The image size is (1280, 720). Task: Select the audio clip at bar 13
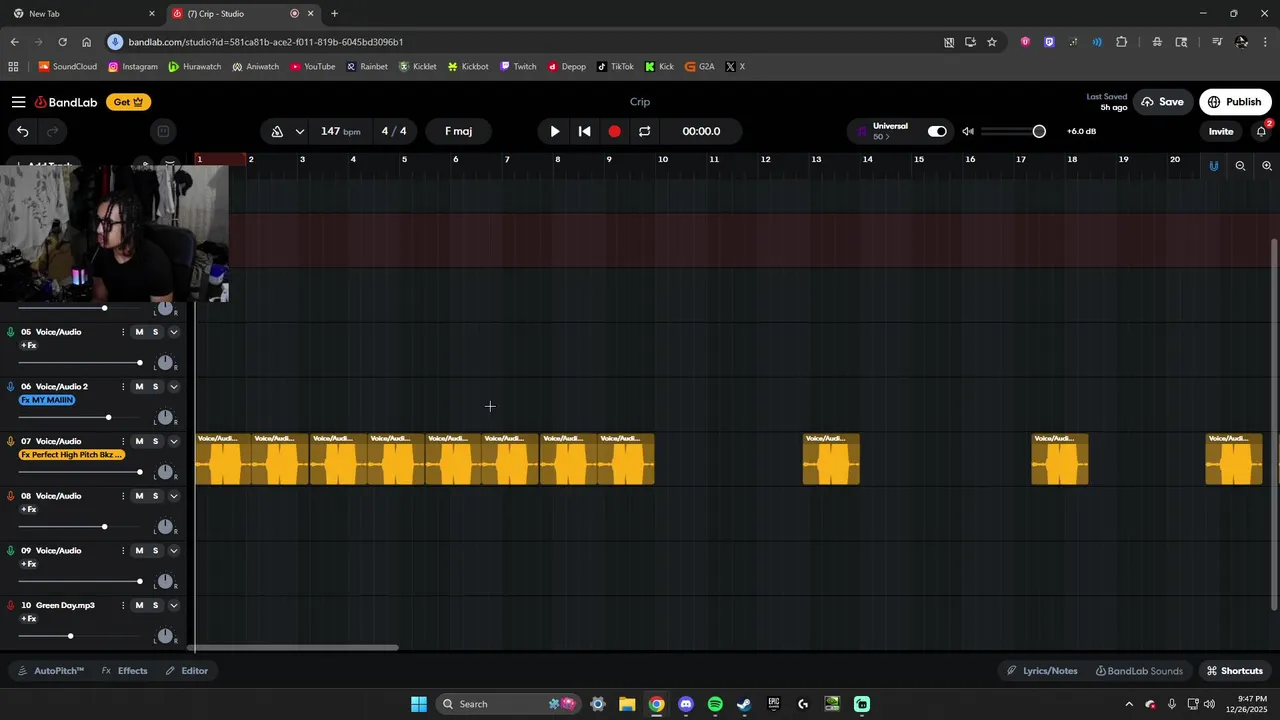pyautogui.click(x=831, y=459)
